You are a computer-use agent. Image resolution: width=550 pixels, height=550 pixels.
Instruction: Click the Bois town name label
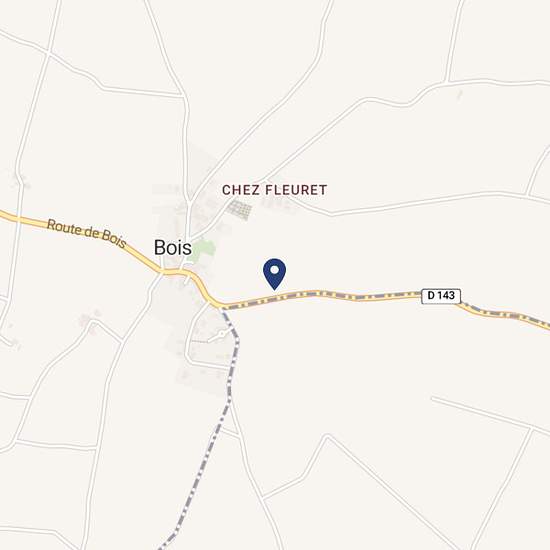click(x=173, y=248)
